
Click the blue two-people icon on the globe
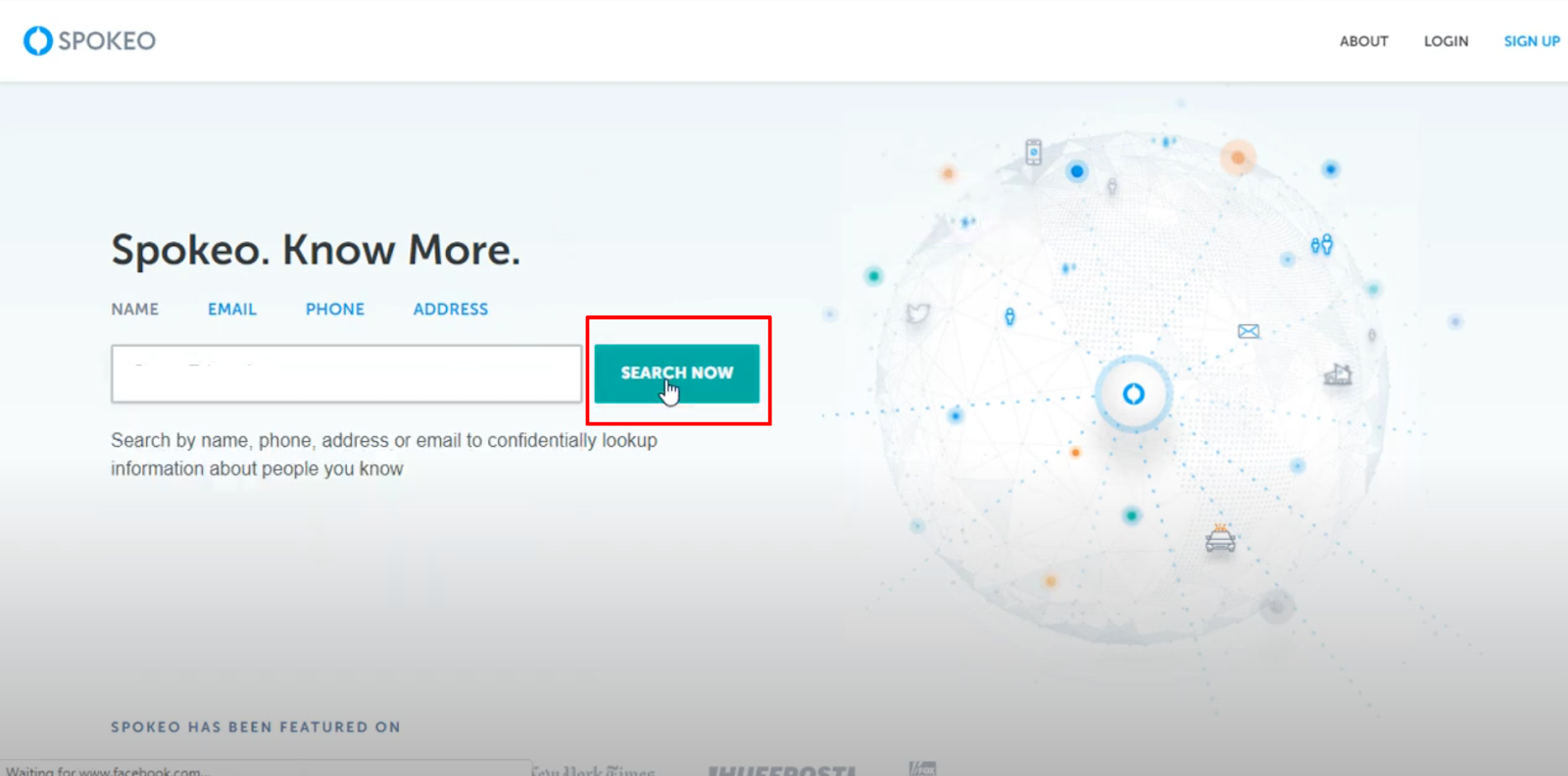tap(1321, 244)
